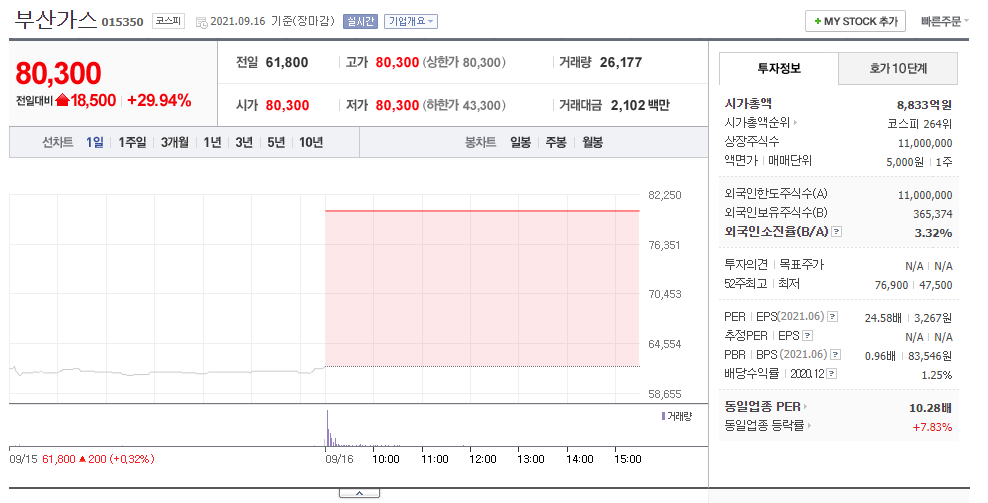Click the red price line in chart
The height and width of the screenshot is (503, 988).
[482, 211]
